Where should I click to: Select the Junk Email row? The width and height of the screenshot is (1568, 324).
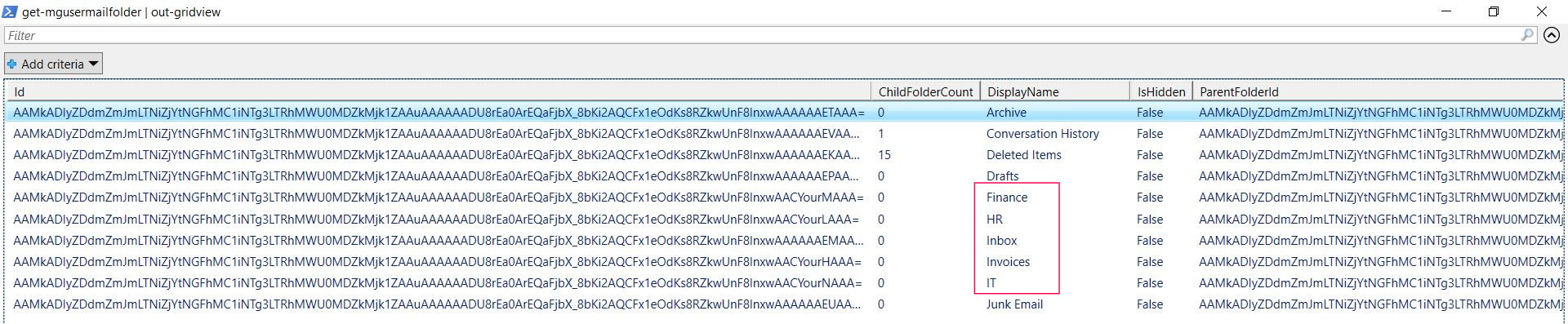click(x=785, y=304)
